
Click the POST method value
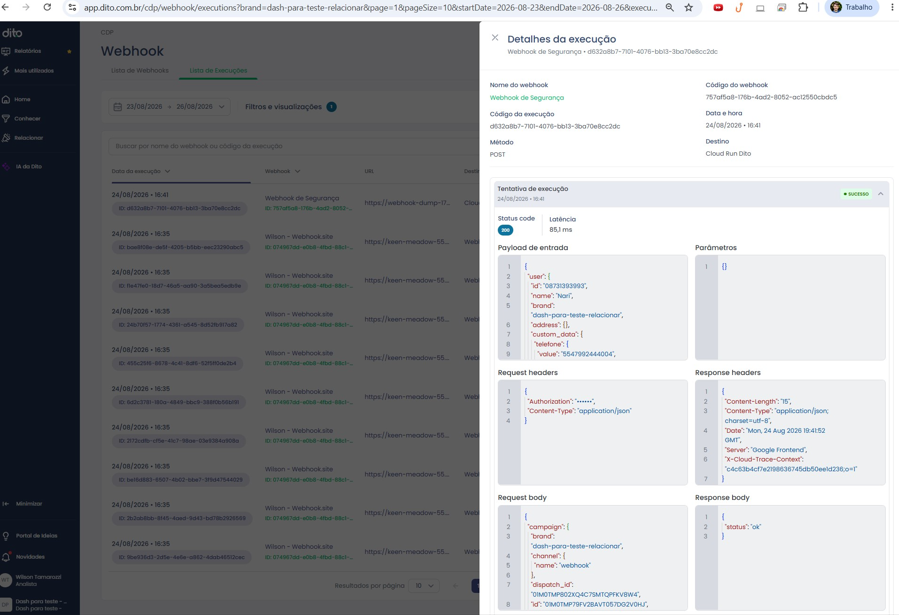tap(498, 155)
